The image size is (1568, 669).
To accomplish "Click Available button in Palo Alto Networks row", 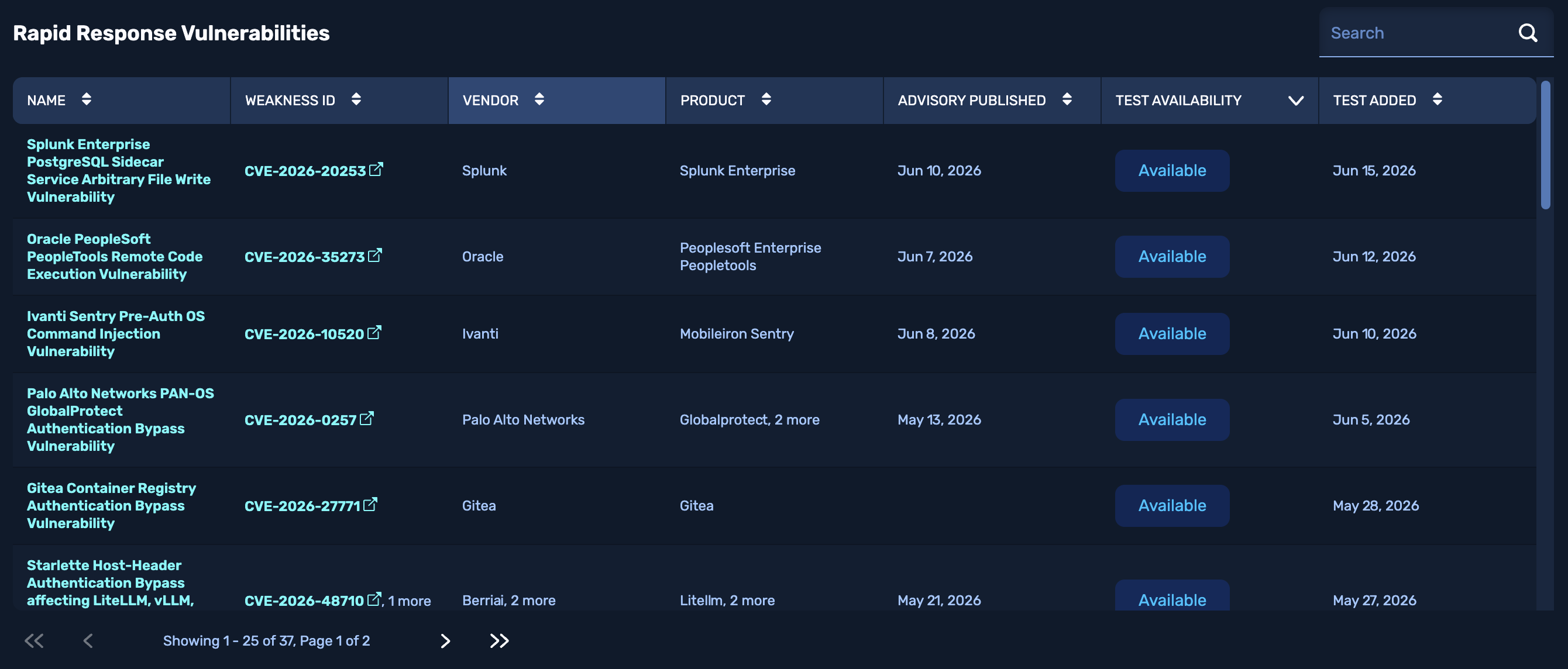I will [x=1172, y=419].
